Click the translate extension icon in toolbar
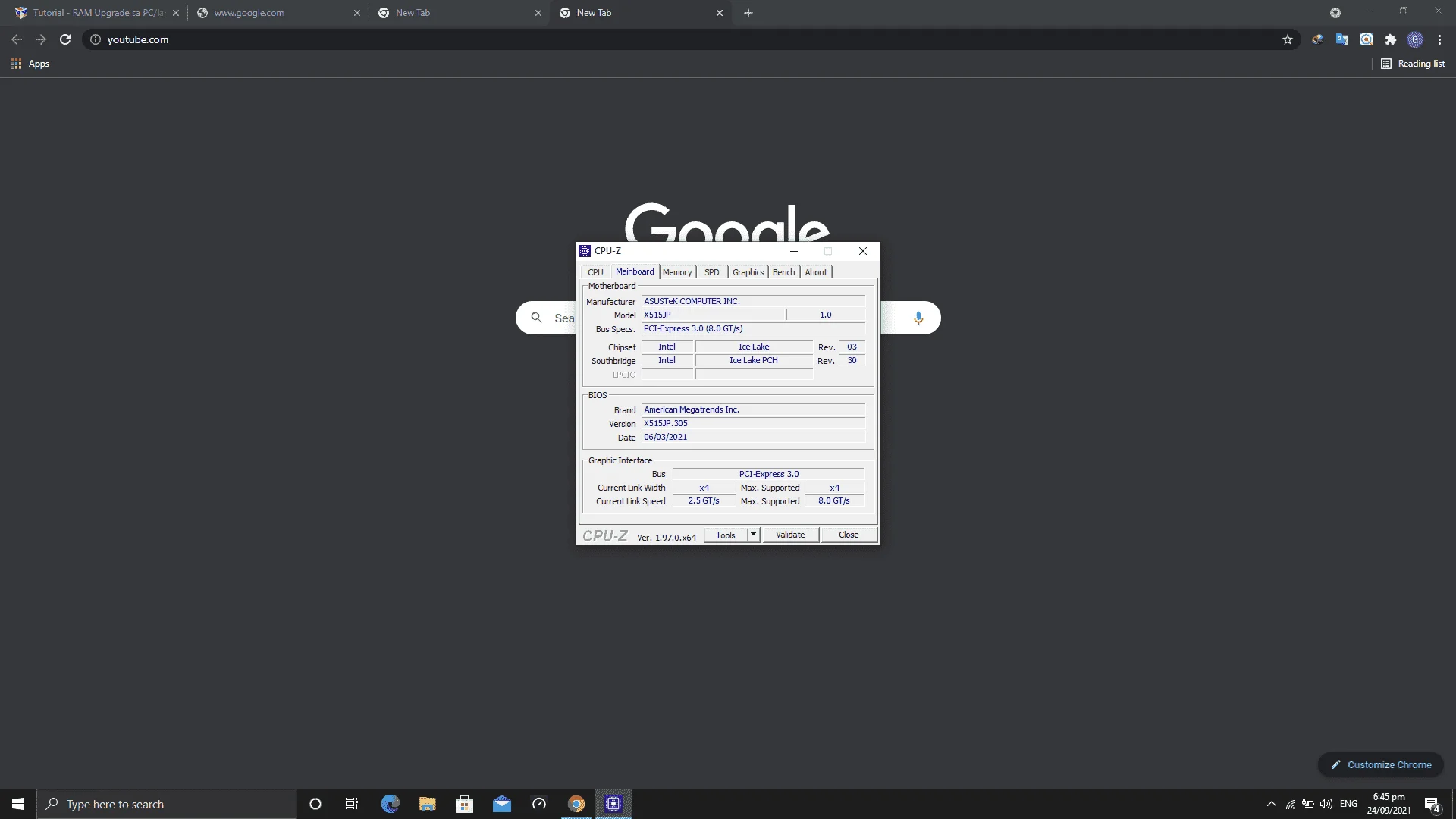The image size is (1456, 819). (x=1342, y=39)
